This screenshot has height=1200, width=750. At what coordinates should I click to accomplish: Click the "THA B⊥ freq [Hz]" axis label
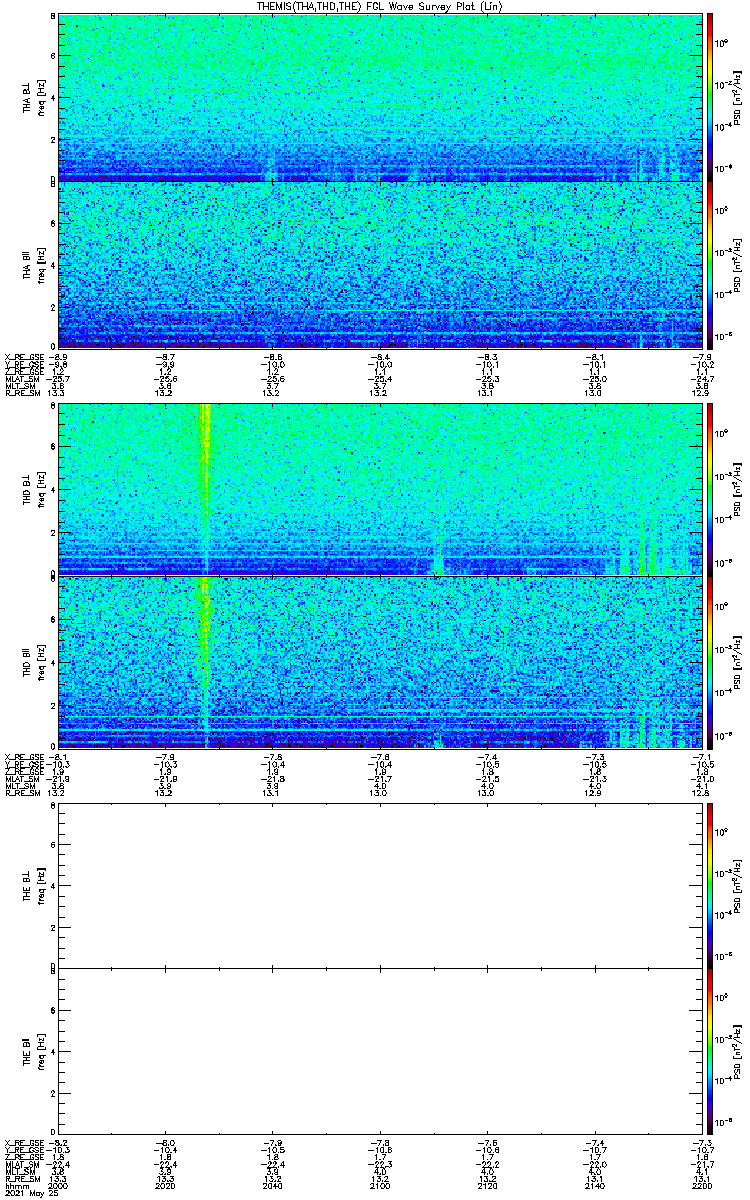click(33, 97)
